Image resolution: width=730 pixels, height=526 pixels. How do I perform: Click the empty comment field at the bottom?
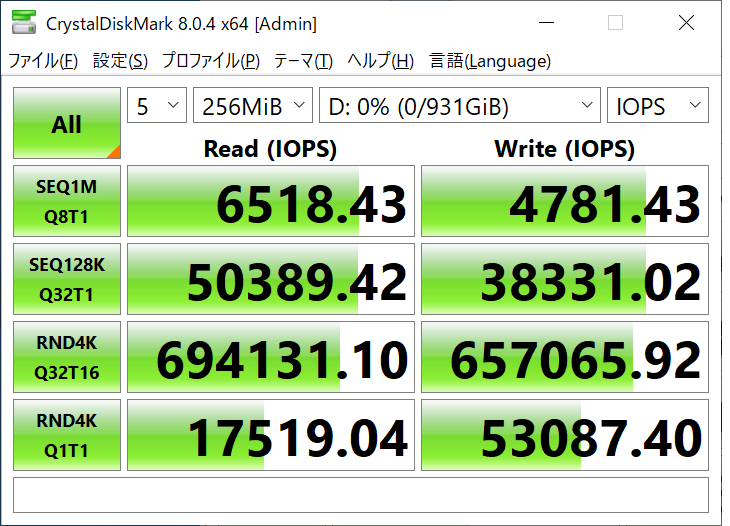pos(361,495)
